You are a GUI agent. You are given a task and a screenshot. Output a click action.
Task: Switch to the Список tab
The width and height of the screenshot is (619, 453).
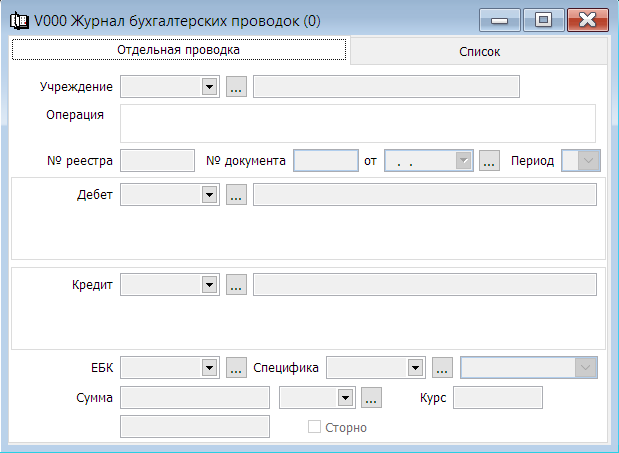pyautogui.click(x=479, y=51)
